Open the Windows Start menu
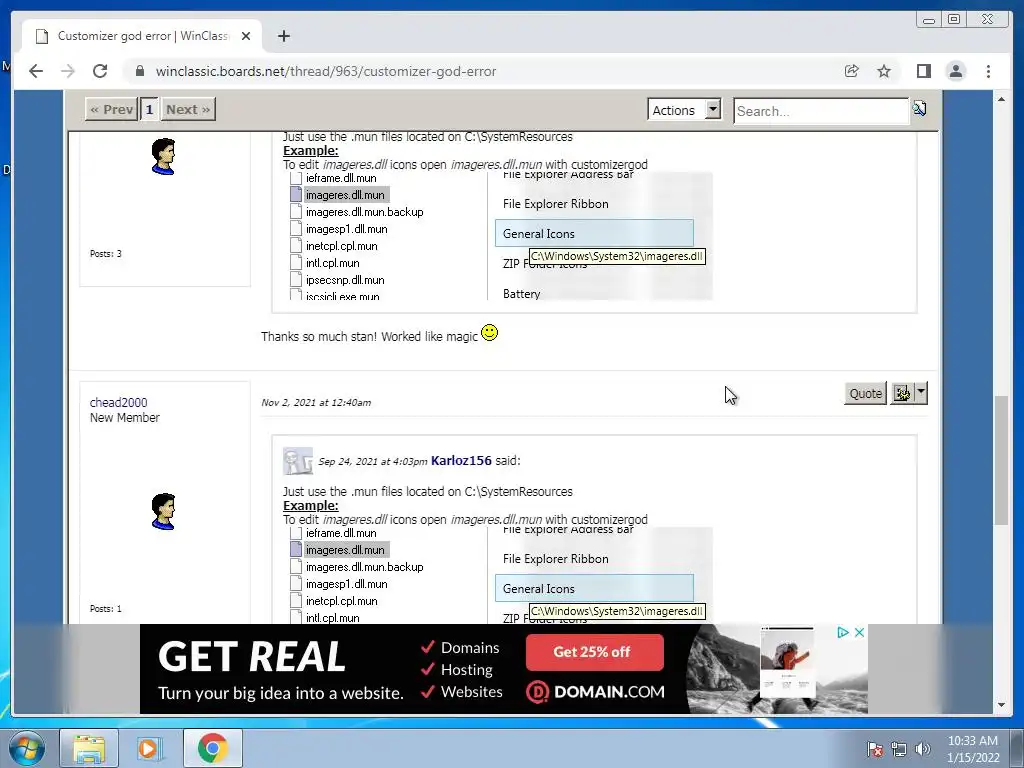 (x=26, y=748)
